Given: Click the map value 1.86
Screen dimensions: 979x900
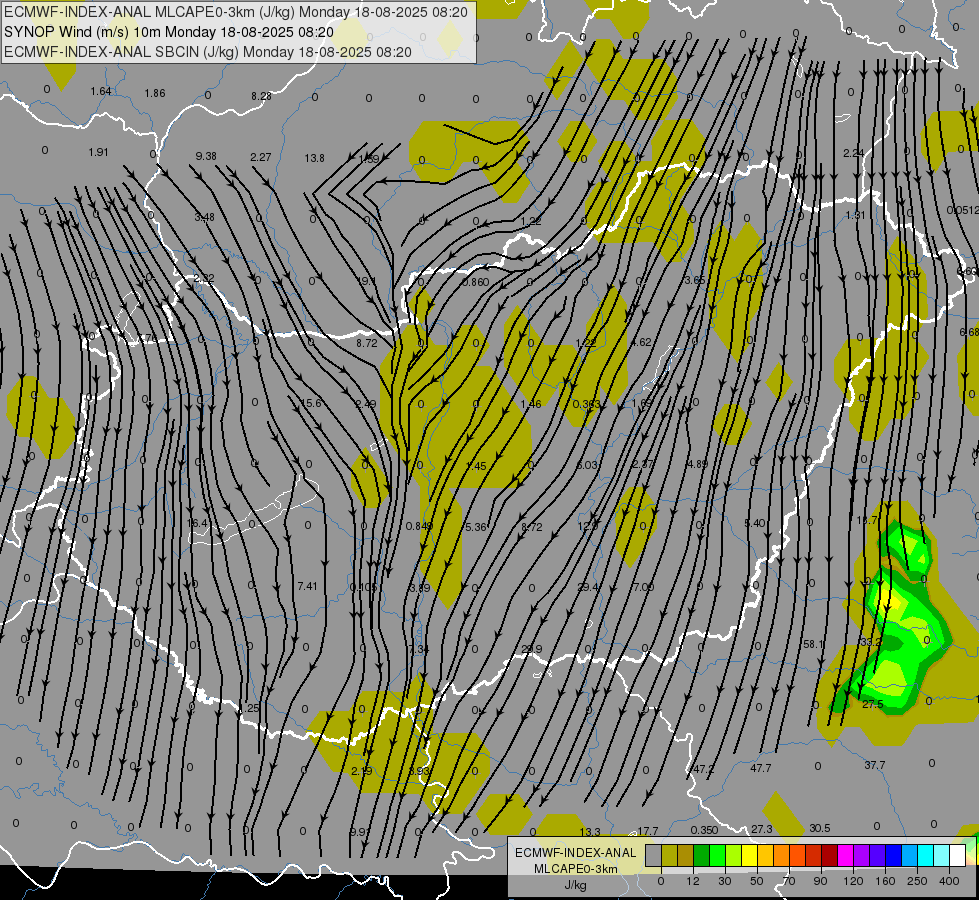Looking at the screenshot, I should [155, 93].
